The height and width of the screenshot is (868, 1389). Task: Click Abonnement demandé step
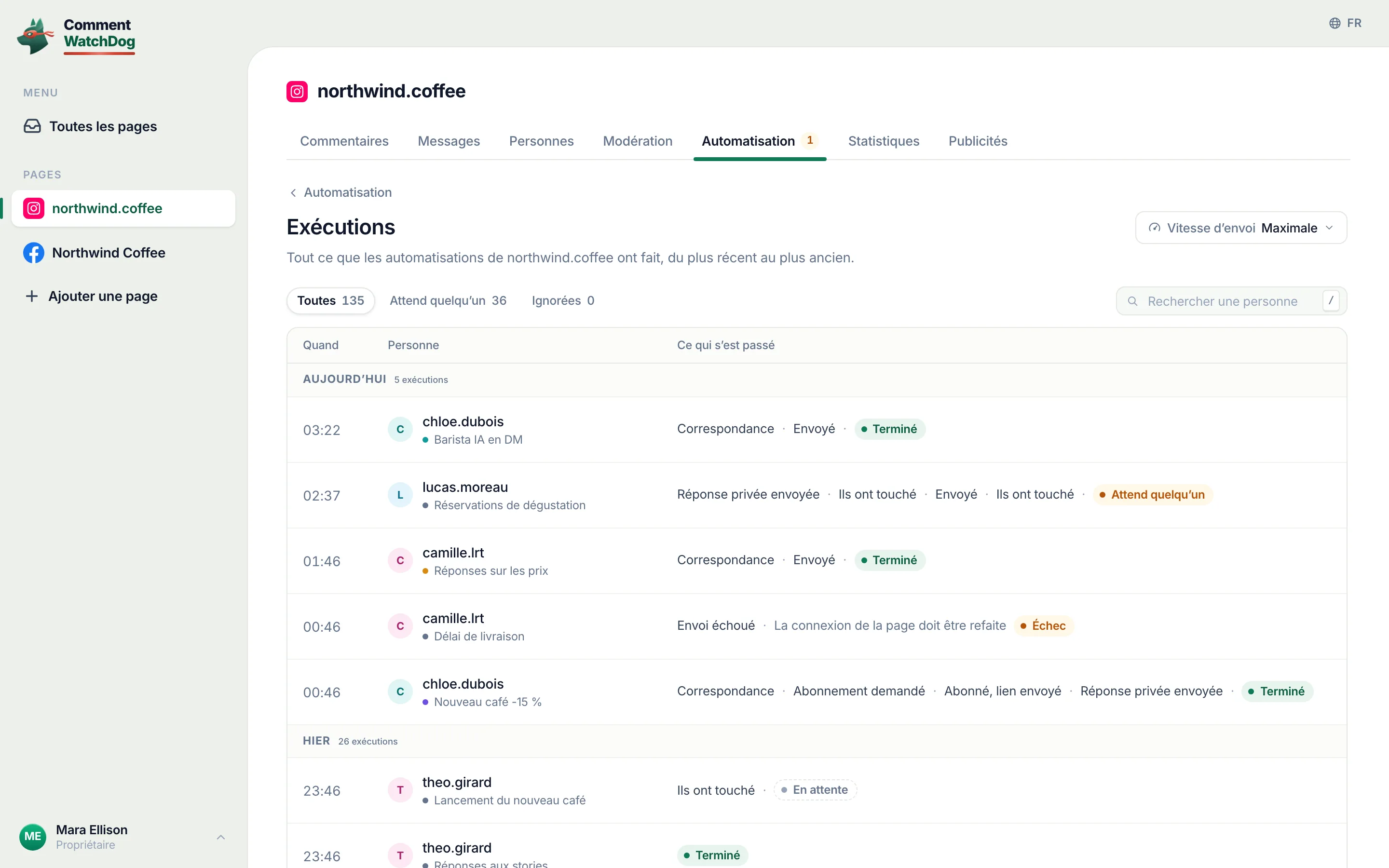tap(858, 691)
